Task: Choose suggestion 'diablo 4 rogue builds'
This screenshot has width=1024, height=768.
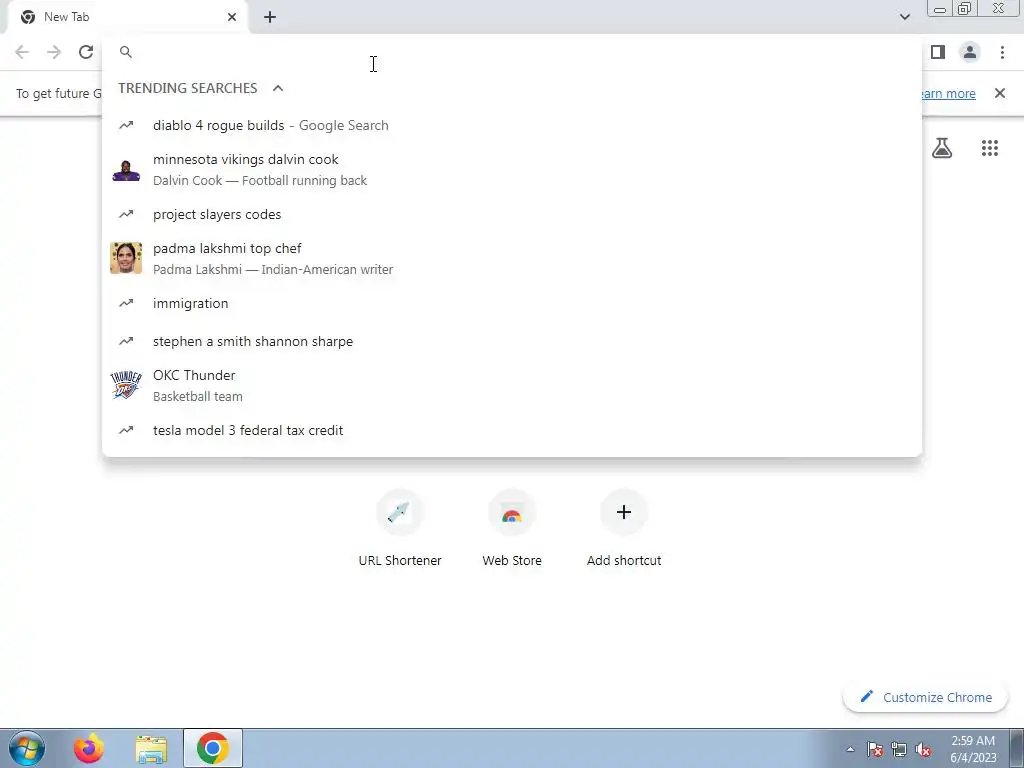Action: (512, 125)
